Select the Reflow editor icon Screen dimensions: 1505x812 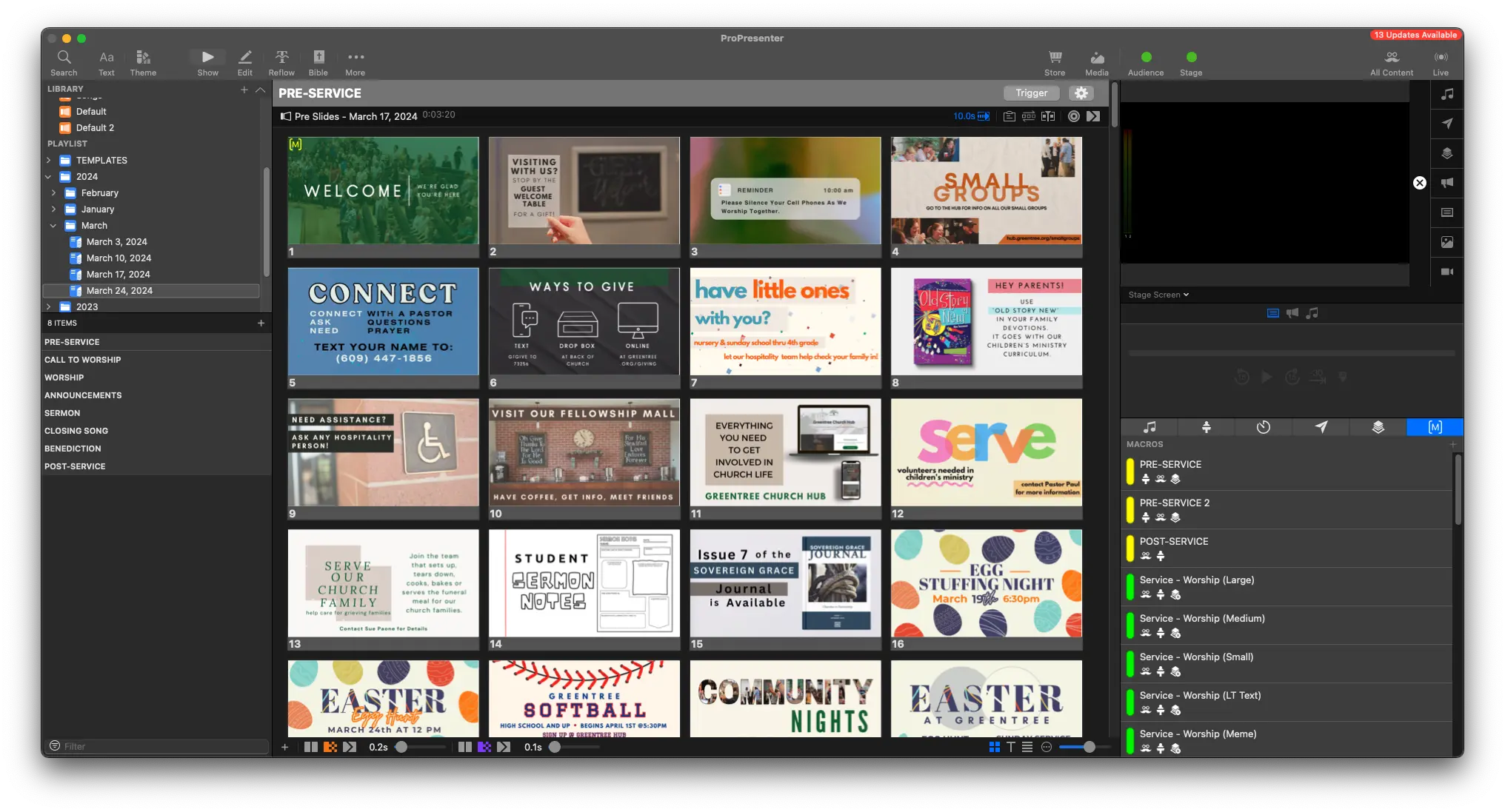click(281, 61)
